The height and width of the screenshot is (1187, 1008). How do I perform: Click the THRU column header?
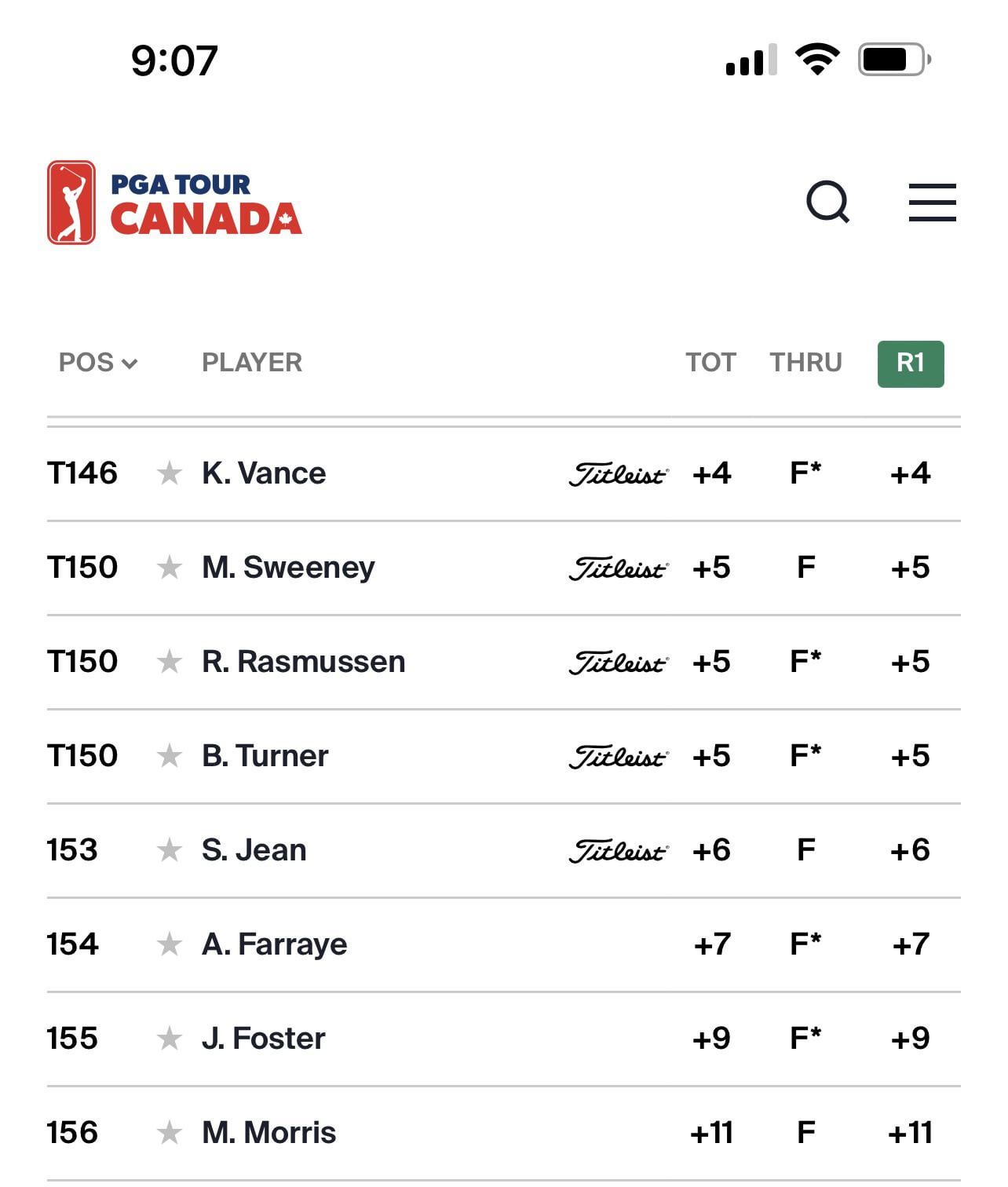(805, 363)
